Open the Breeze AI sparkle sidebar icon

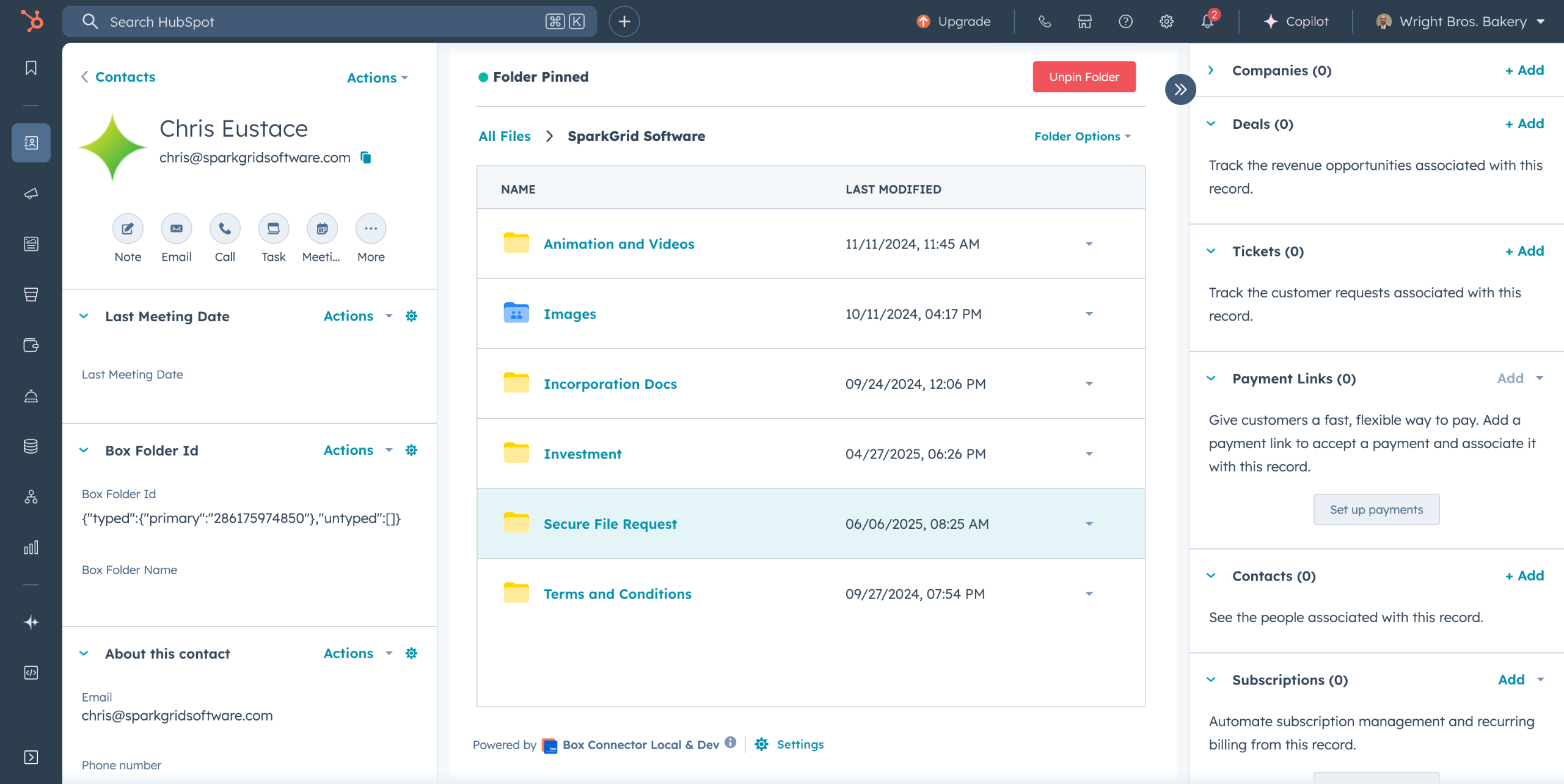pyautogui.click(x=31, y=622)
